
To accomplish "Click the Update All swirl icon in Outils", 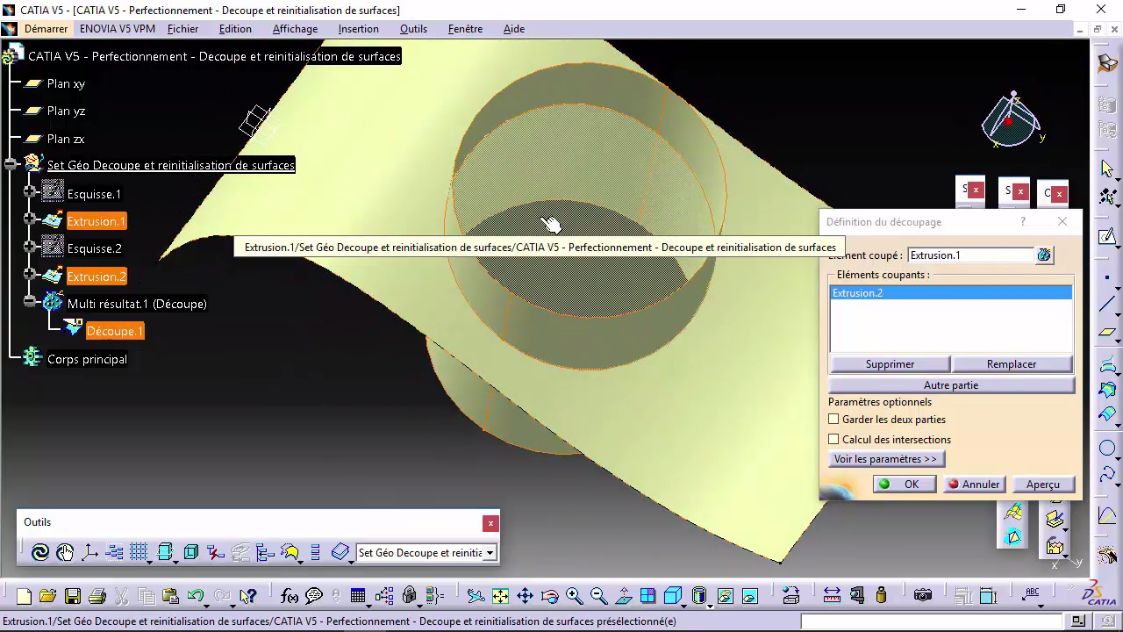I will pos(40,552).
